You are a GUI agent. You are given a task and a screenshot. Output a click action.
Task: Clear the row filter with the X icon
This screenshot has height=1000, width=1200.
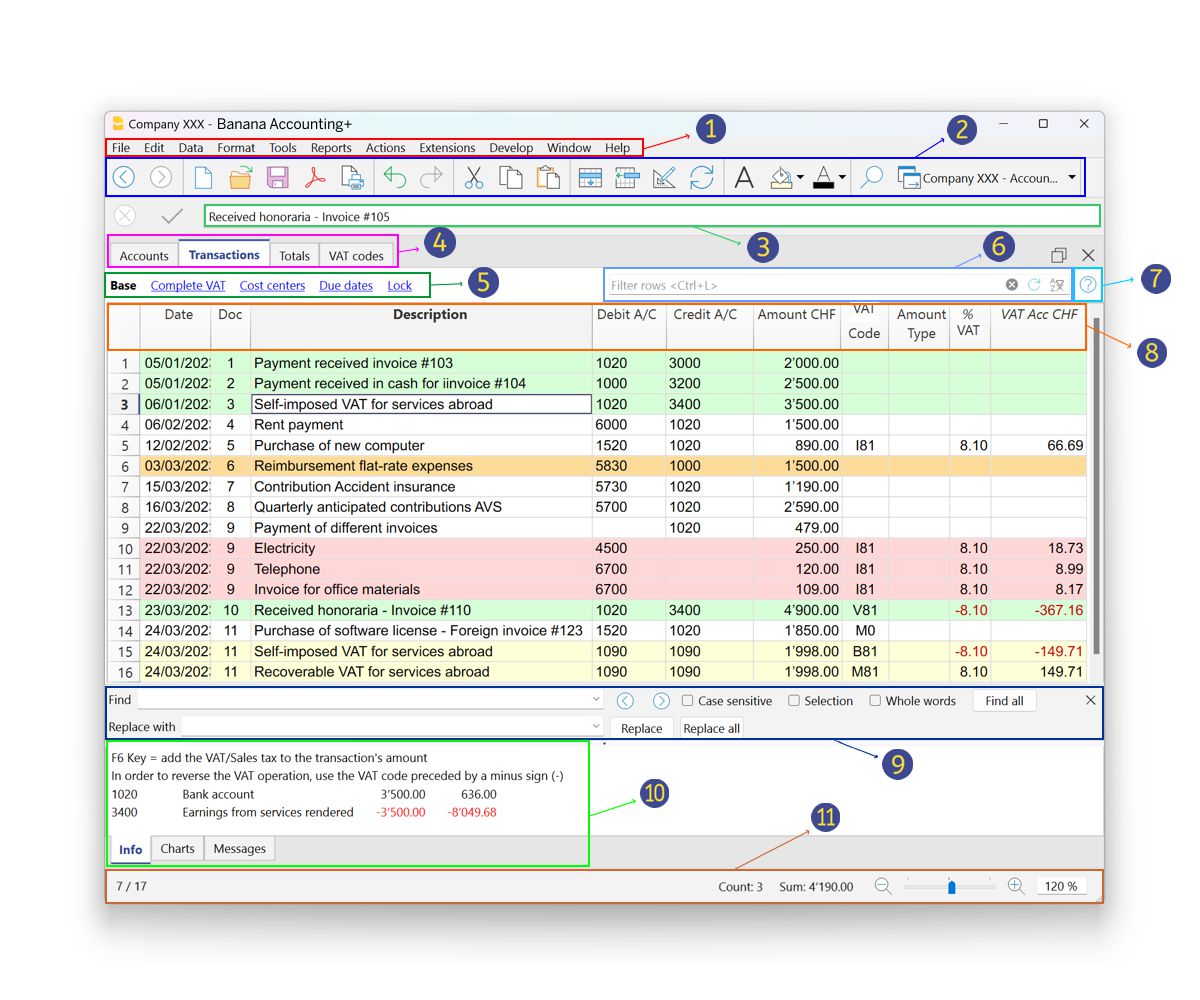click(x=1011, y=285)
